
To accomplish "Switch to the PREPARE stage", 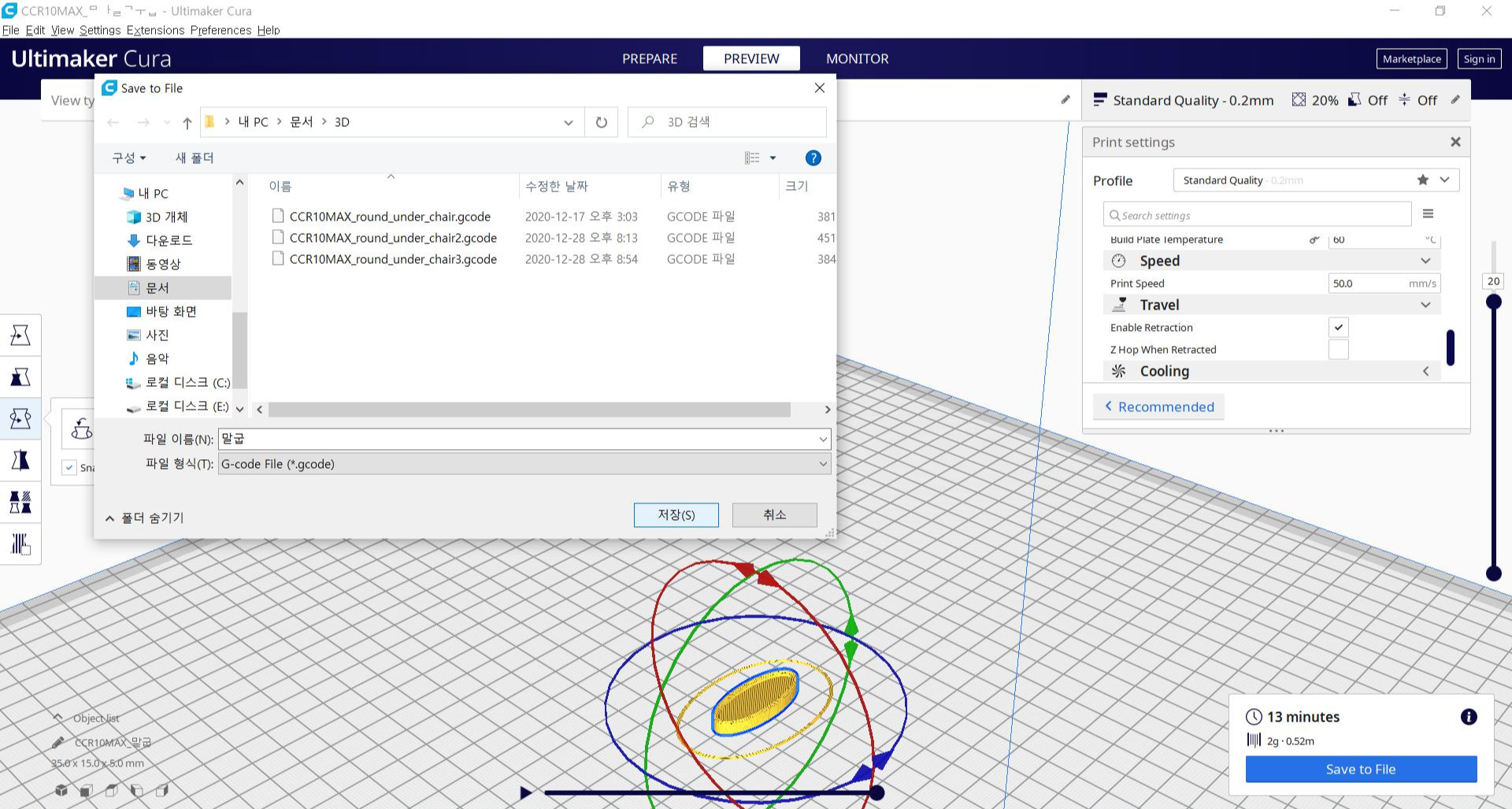I will [650, 58].
